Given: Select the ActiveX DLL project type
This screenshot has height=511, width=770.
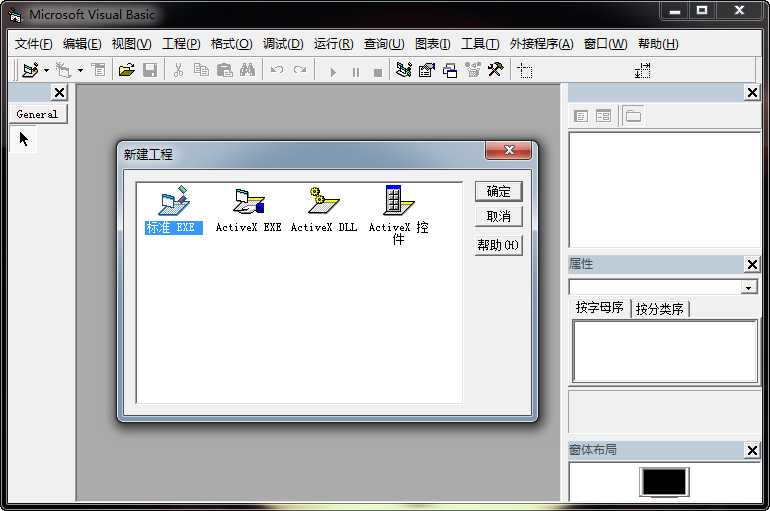Looking at the screenshot, I should click(x=324, y=210).
